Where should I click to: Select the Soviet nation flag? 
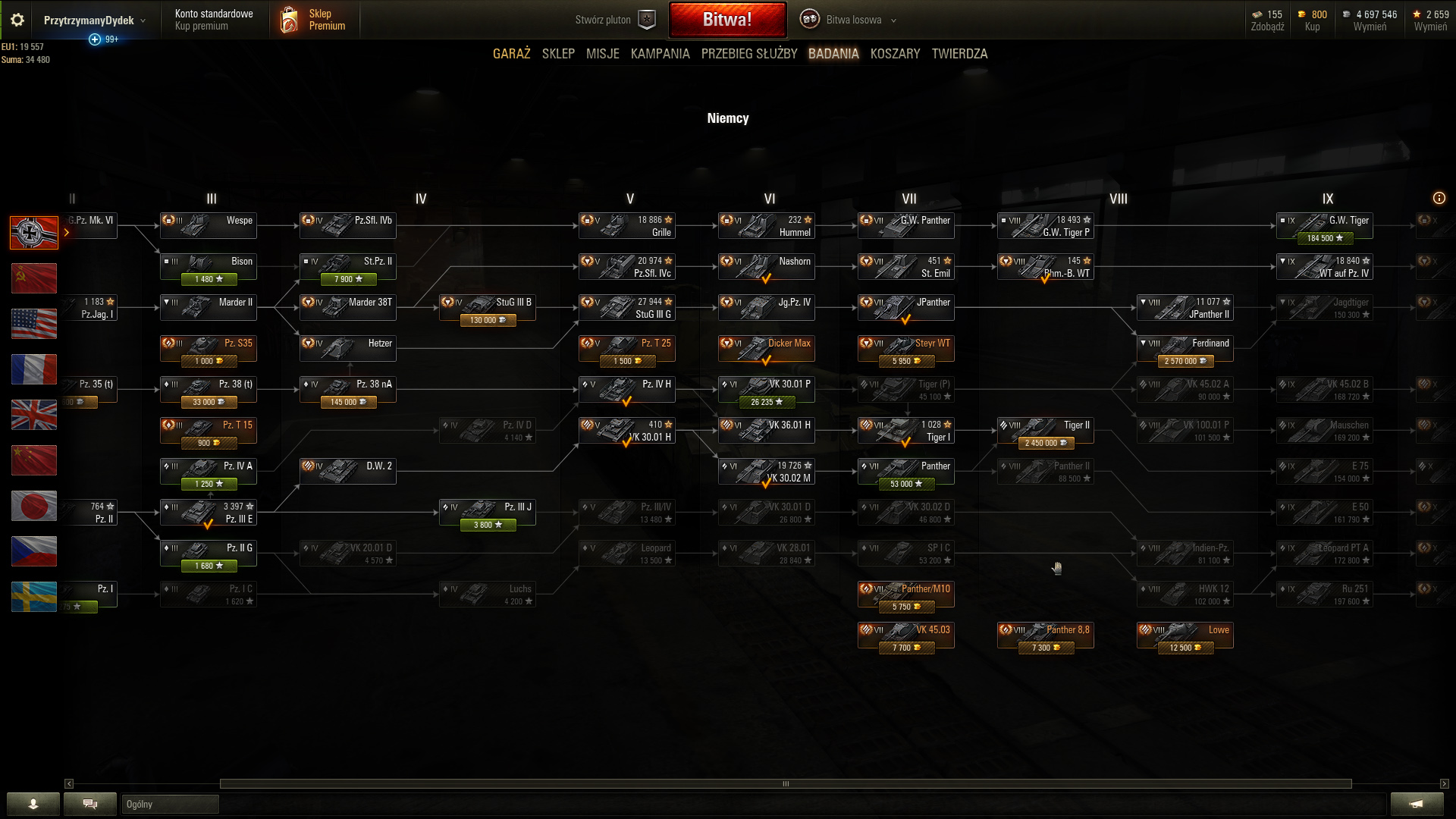(x=34, y=278)
